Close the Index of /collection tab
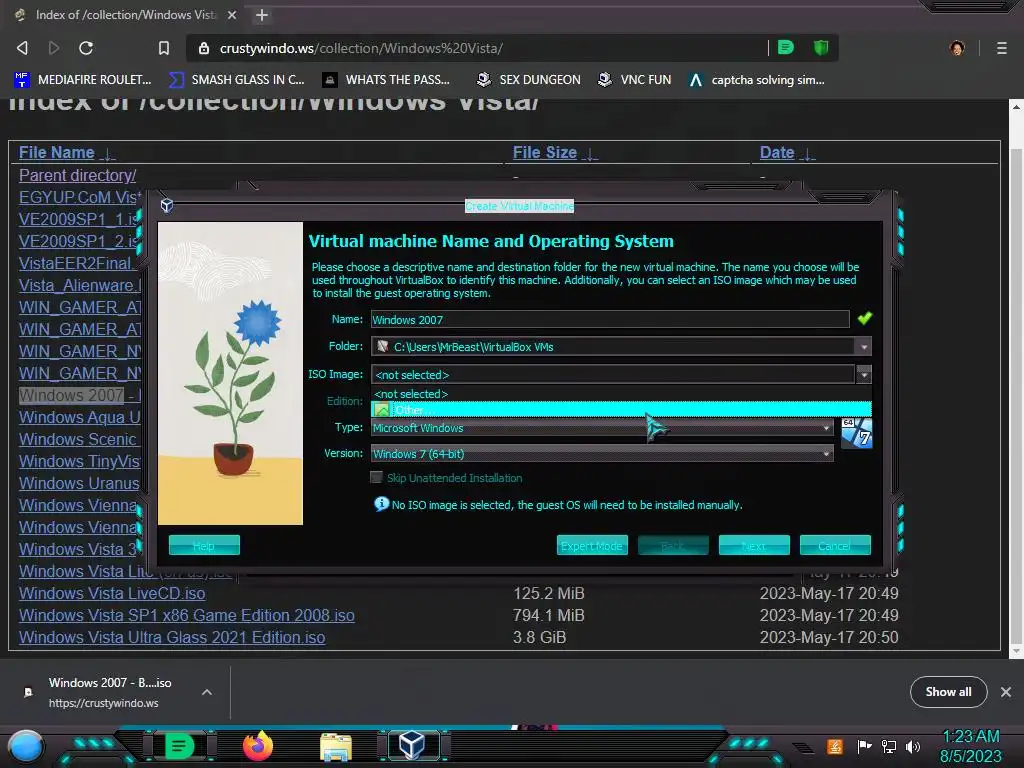Screen dimensions: 1024x768 (232, 15)
